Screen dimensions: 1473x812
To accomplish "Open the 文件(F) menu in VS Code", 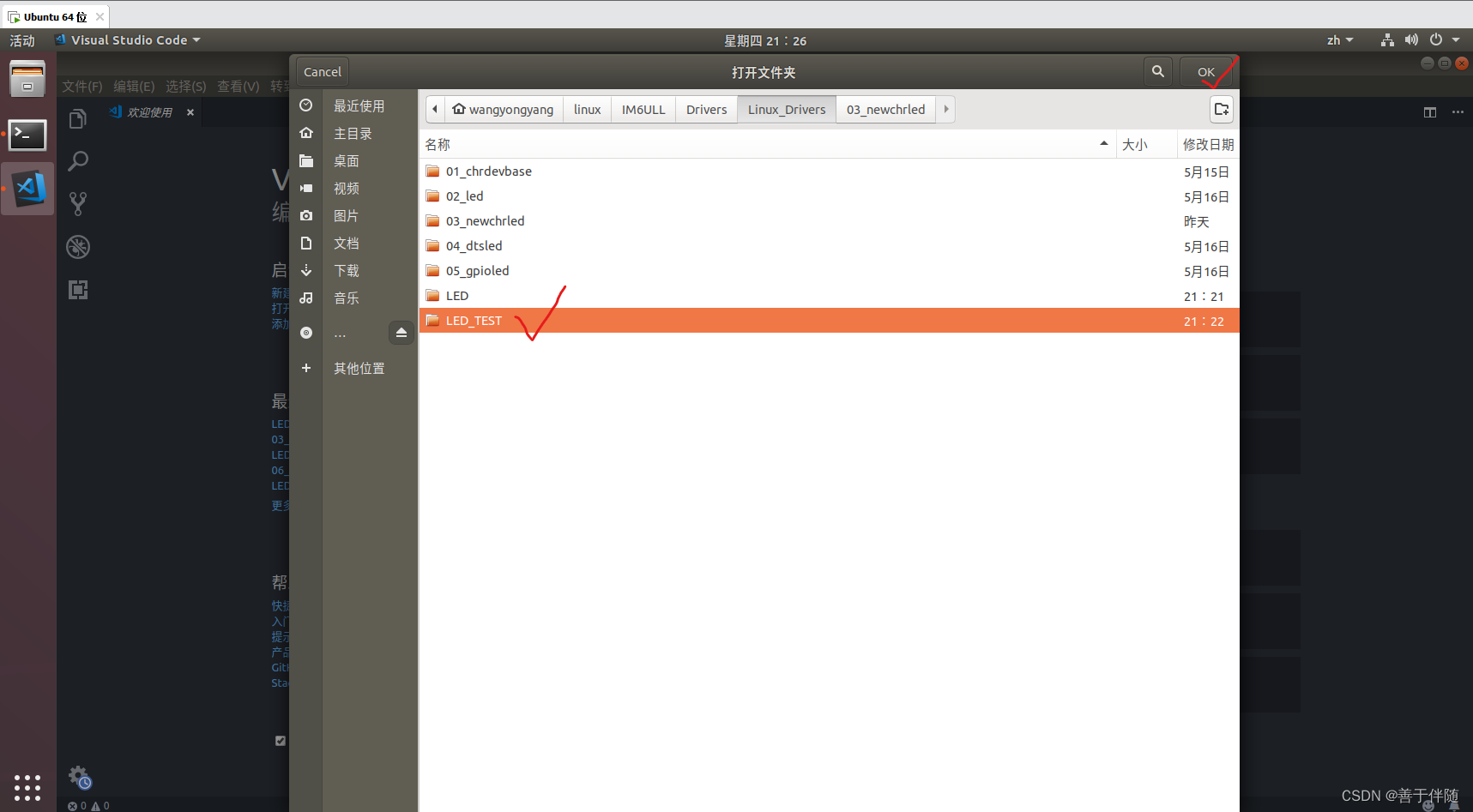I will point(81,87).
